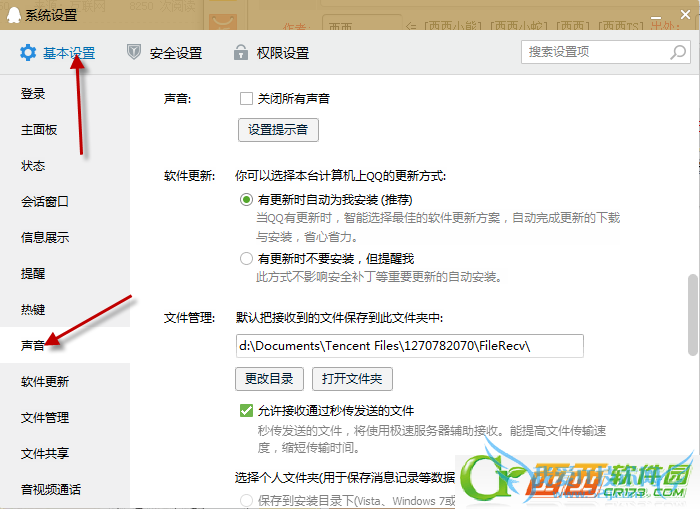Open 会话窗口 settings in sidebar

pyautogui.click(x=45, y=202)
